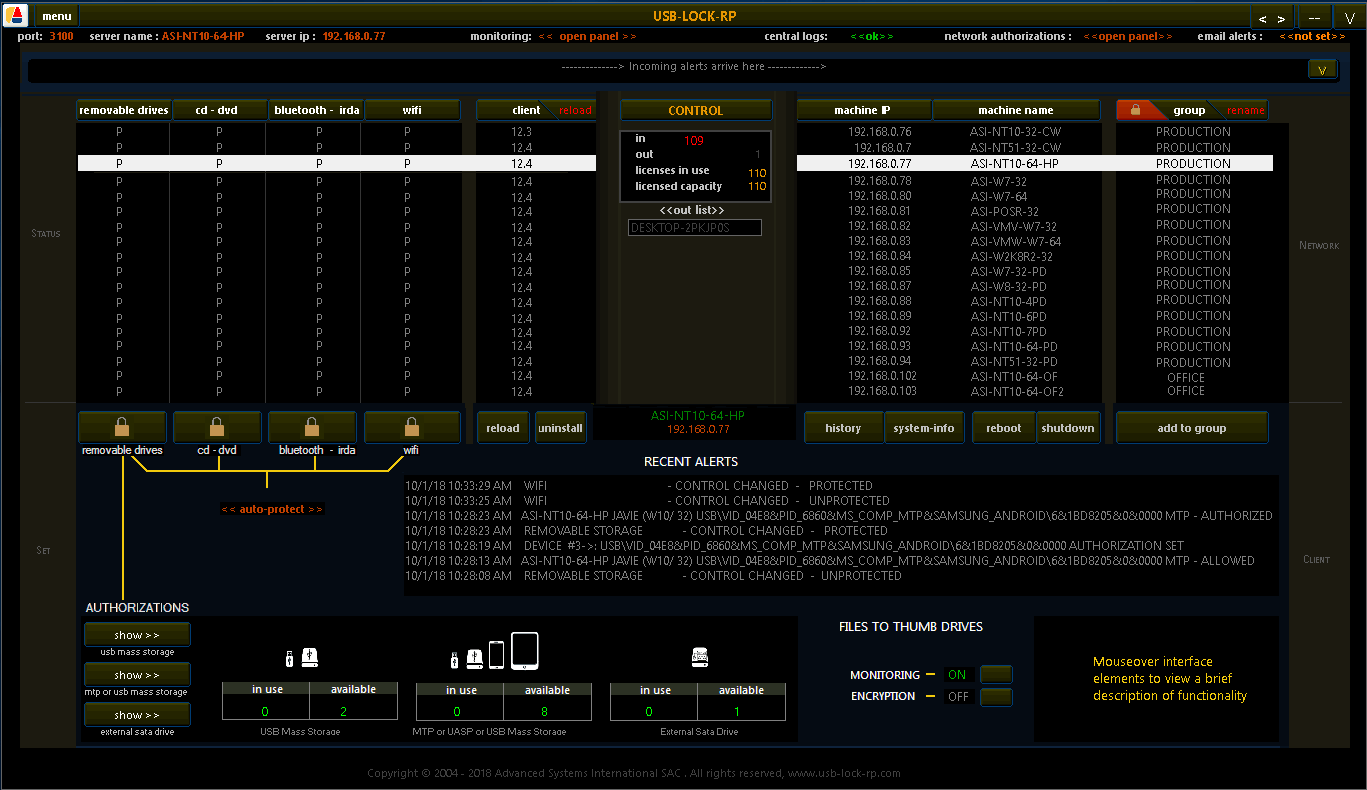Switch to the Network side section
This screenshot has width=1367, height=790.
1319,246
